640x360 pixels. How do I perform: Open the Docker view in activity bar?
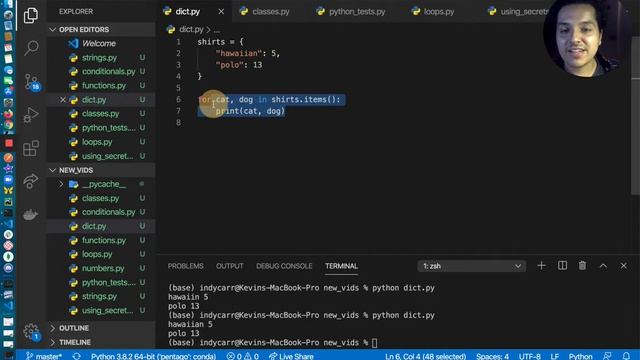(x=31, y=214)
